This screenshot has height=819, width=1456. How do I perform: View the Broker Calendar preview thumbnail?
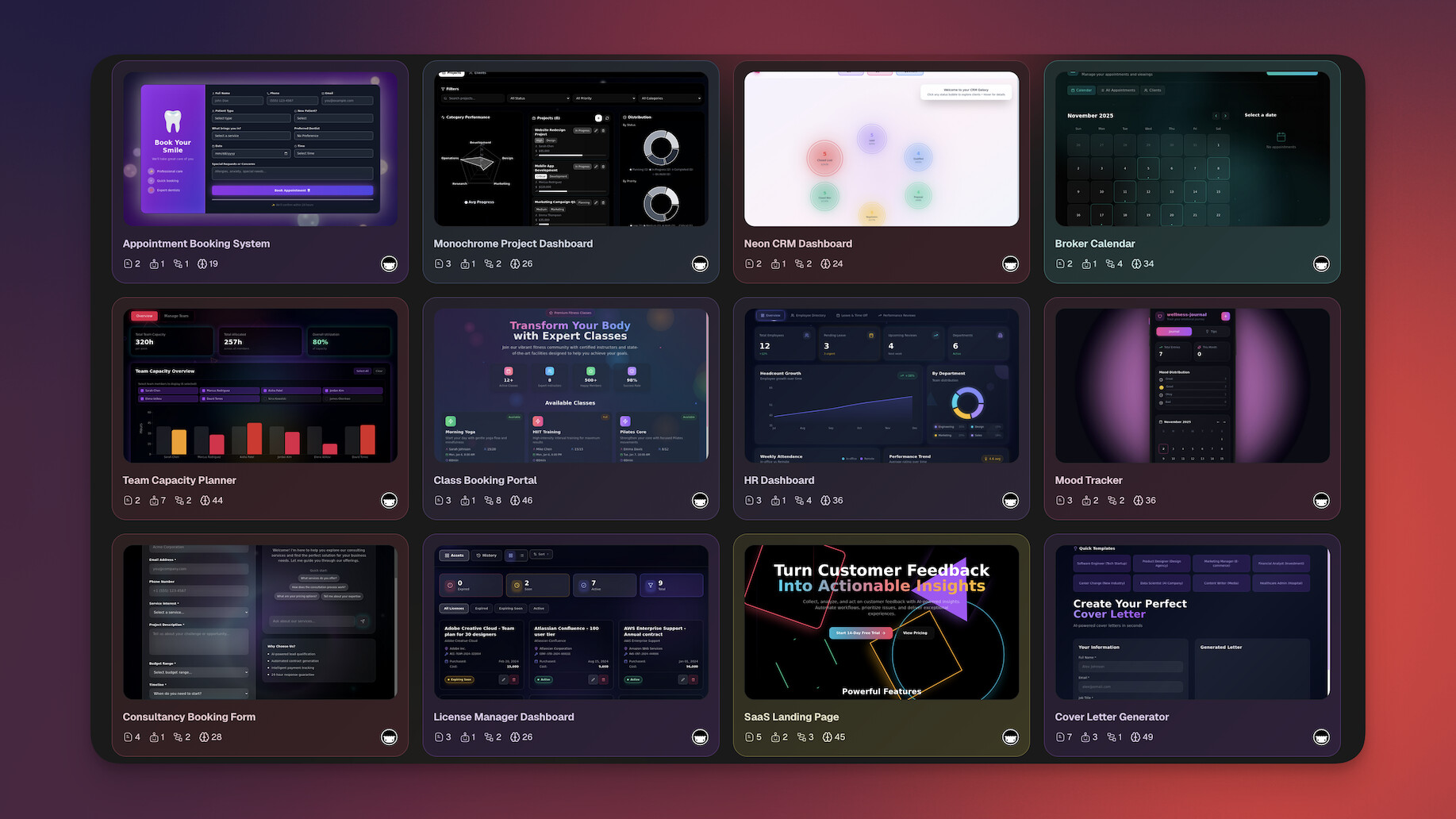[1192, 149]
